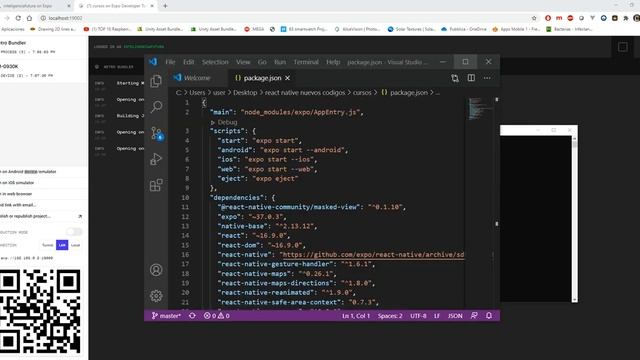Click the JSON language mode selector

pyautogui.click(x=455, y=316)
